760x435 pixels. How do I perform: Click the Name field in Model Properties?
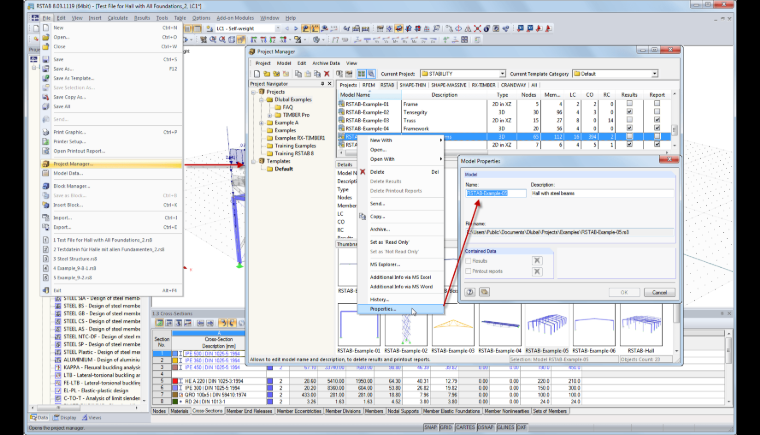point(495,193)
